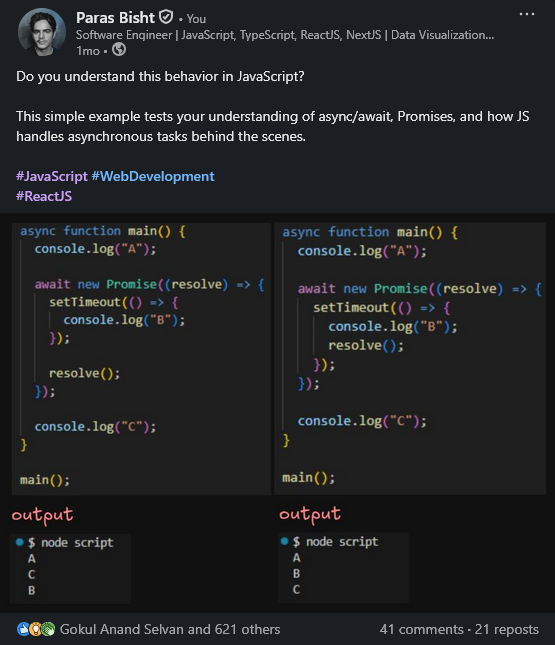Click the left terminal '$ node script' line
This screenshot has width=555, height=645.
click(70, 543)
